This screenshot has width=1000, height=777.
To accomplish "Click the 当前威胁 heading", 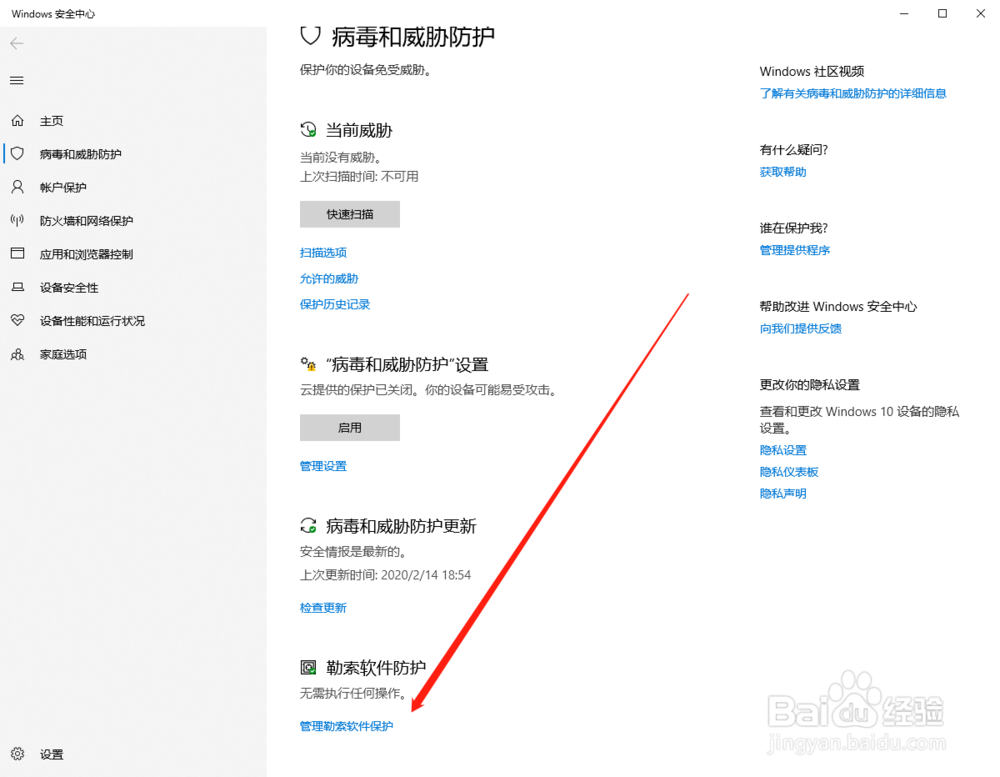I will click(x=359, y=131).
